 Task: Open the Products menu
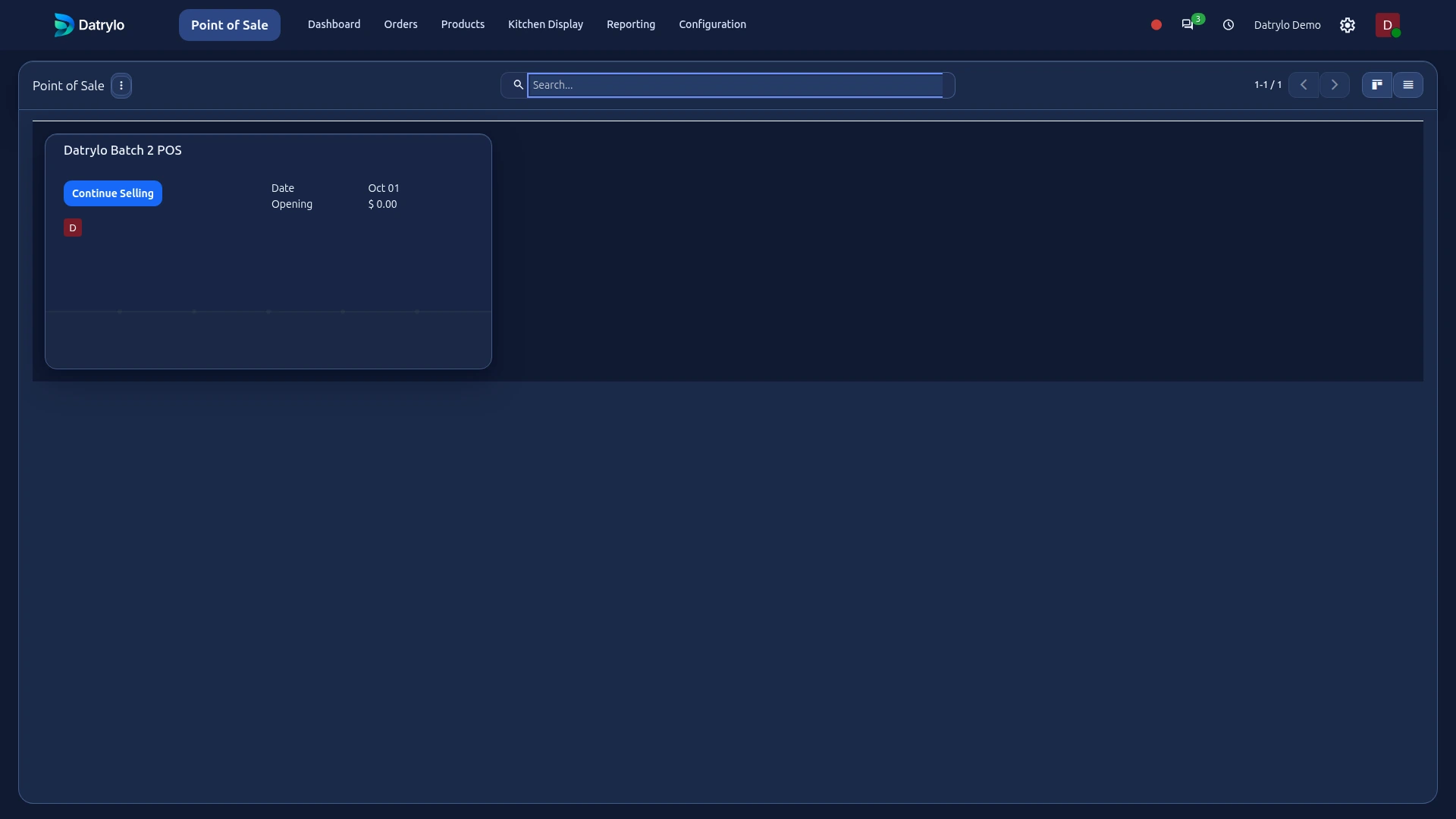point(463,24)
